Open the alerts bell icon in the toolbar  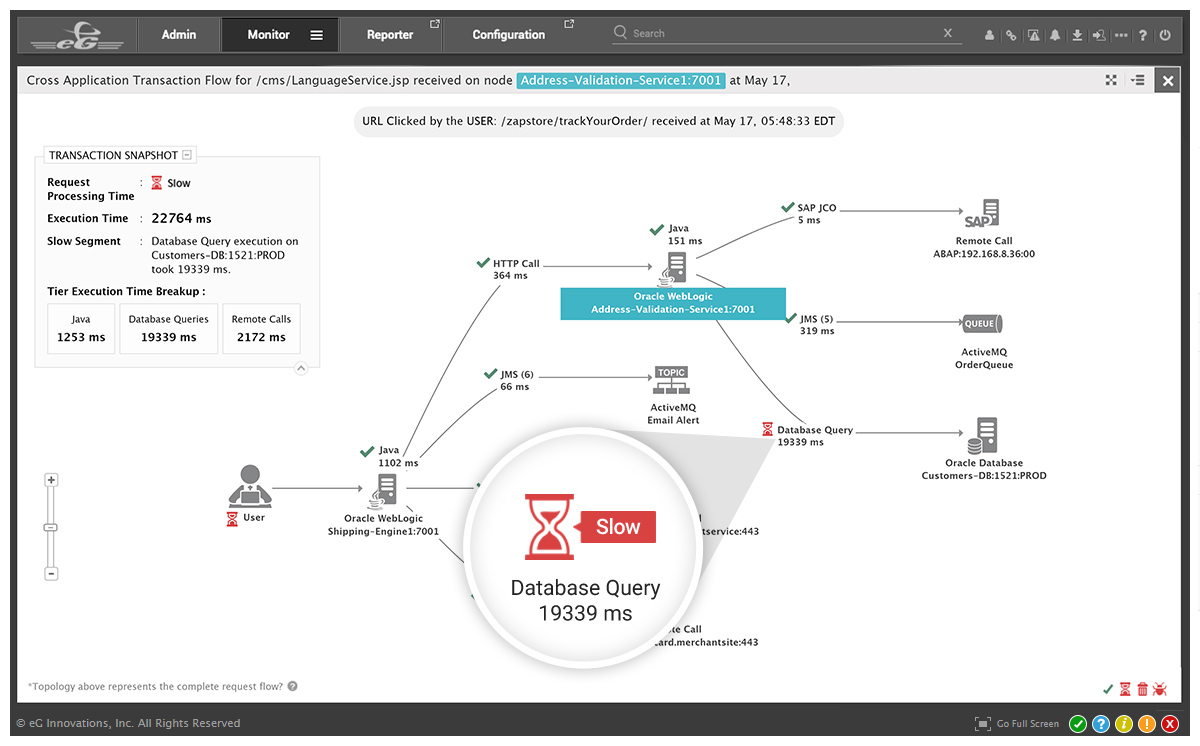[x=1055, y=35]
